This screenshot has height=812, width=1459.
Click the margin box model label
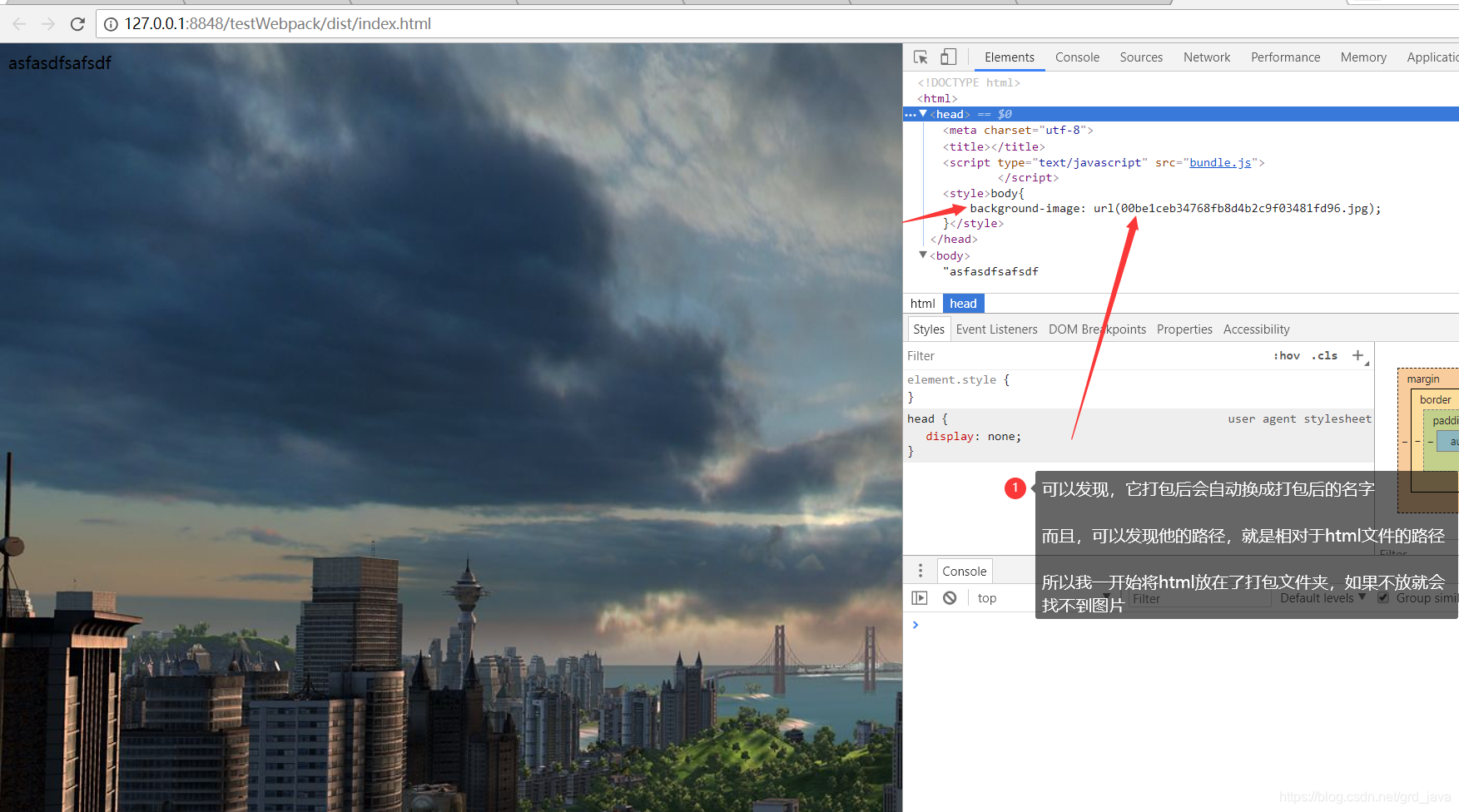(1422, 379)
